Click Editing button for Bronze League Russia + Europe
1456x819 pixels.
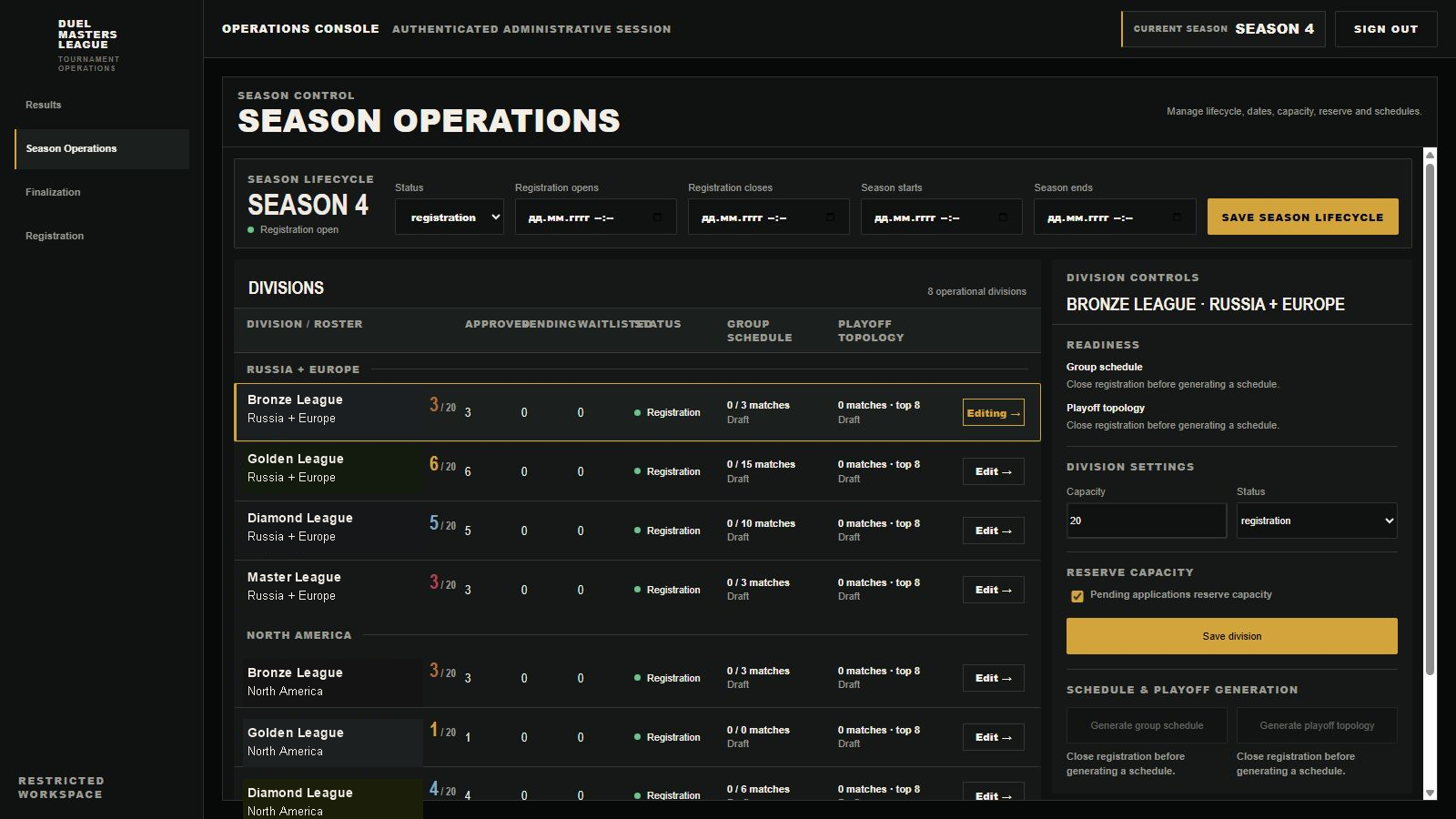coord(993,412)
